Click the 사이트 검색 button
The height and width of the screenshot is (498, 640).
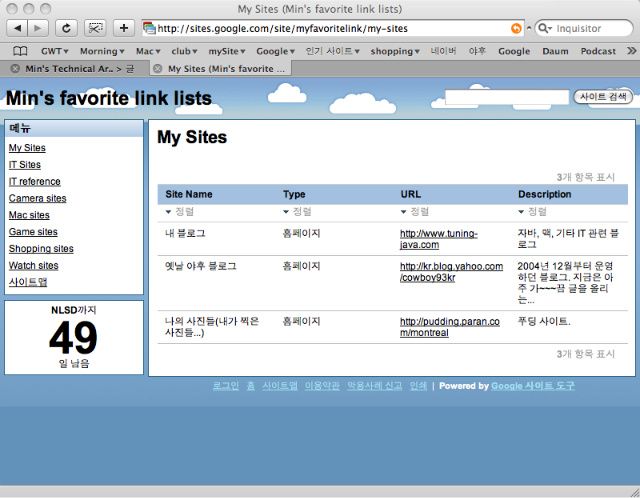coord(603,97)
